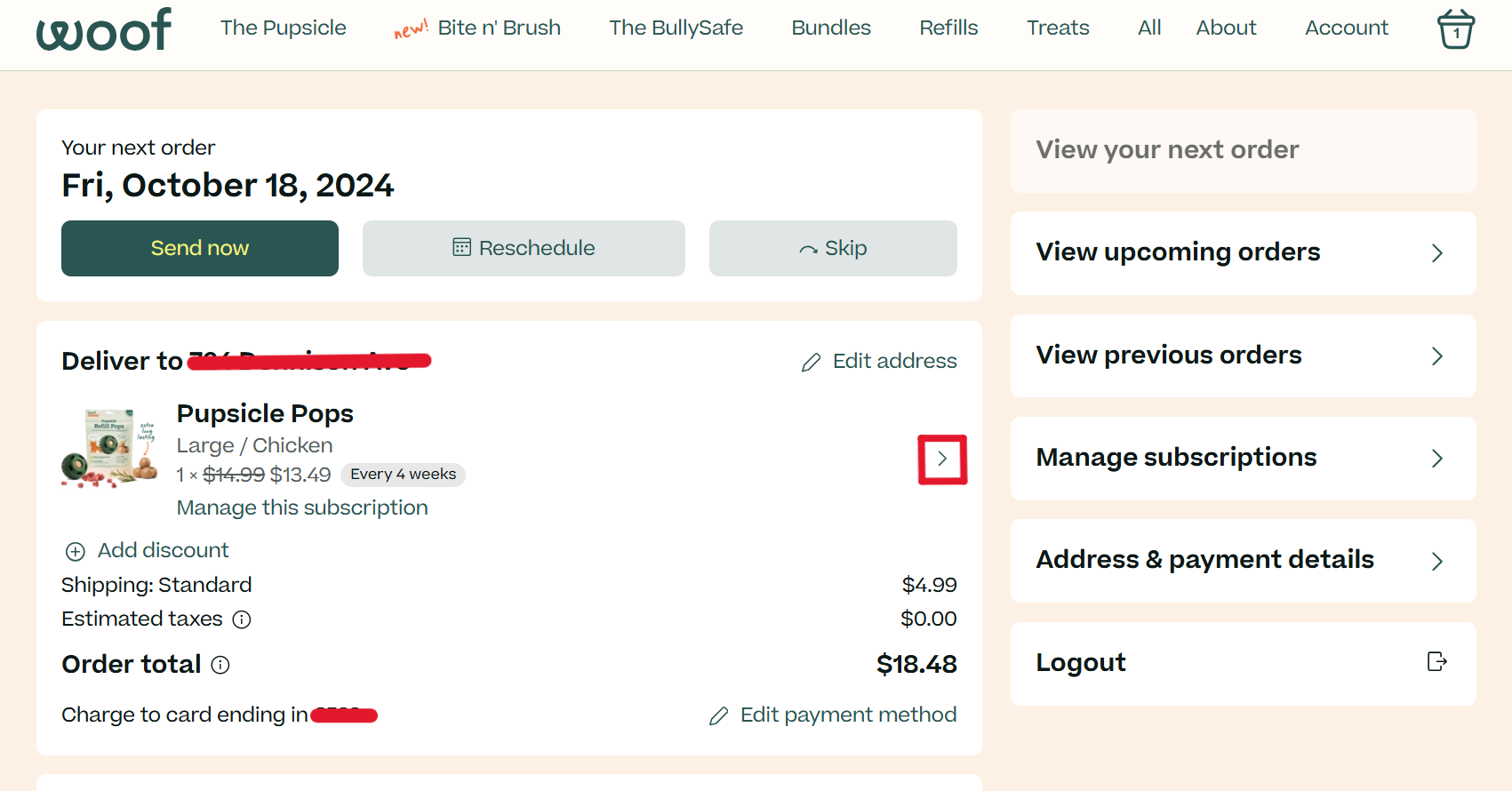Click the info icon beside Estimated taxes
This screenshot has width=1512, height=791.
coord(242,619)
